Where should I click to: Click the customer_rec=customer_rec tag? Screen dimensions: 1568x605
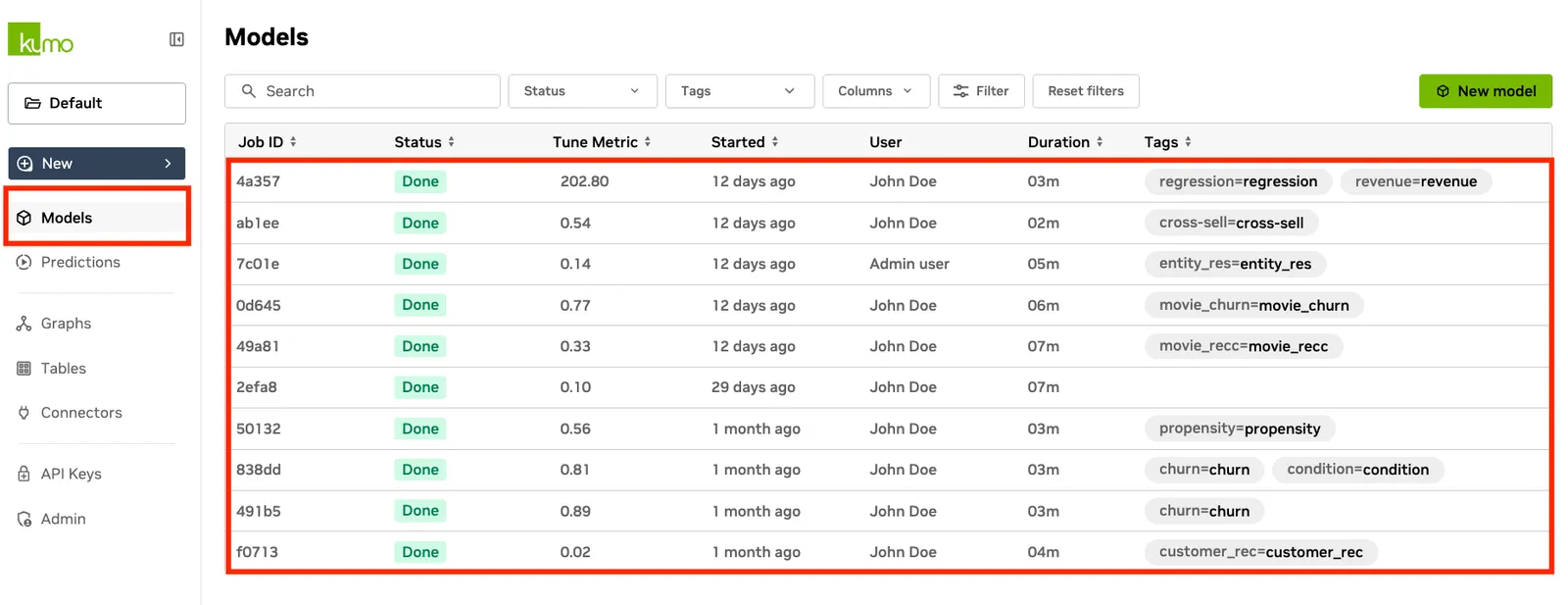pos(1261,552)
